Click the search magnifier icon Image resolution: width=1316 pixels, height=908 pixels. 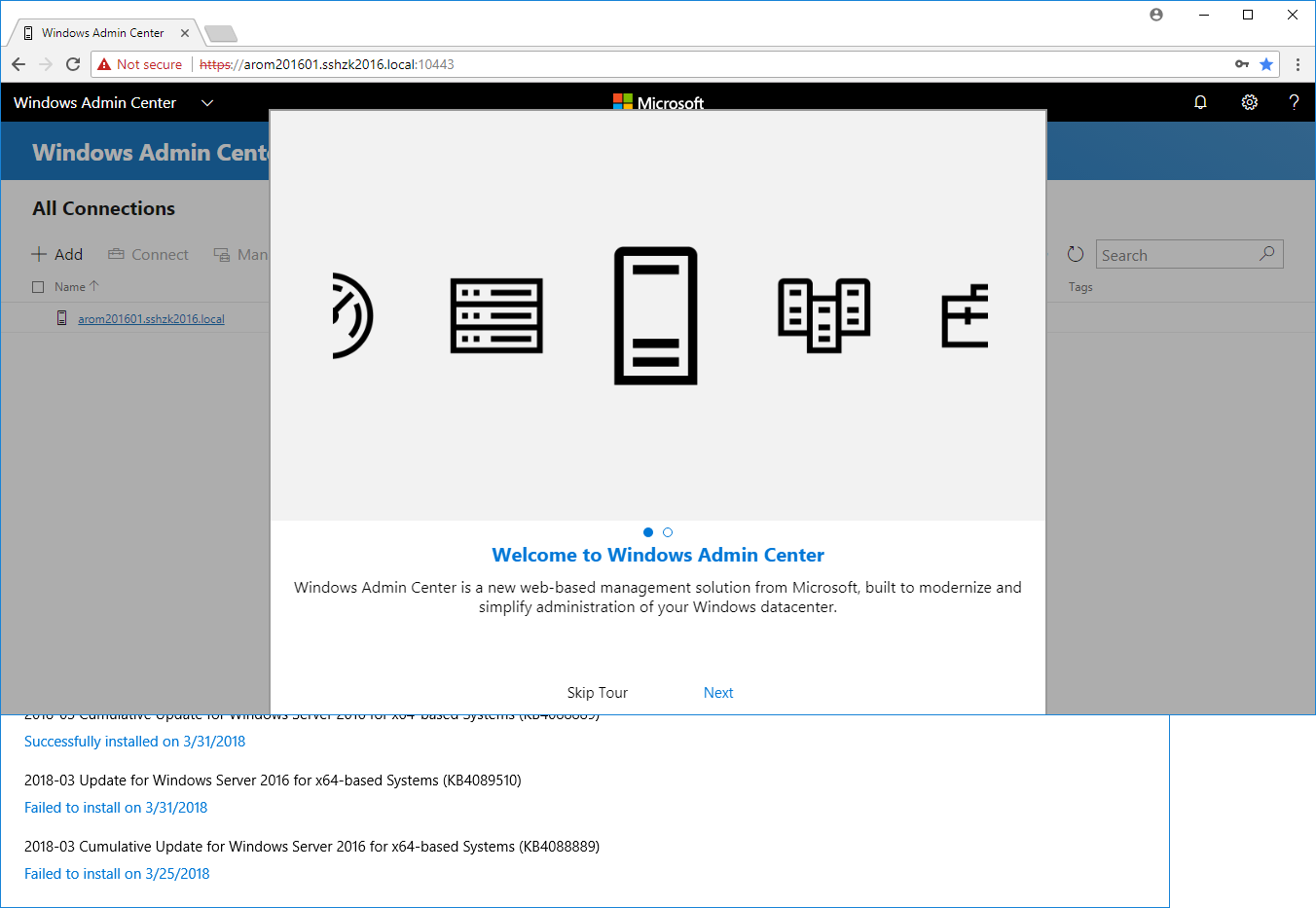pos(1266,254)
